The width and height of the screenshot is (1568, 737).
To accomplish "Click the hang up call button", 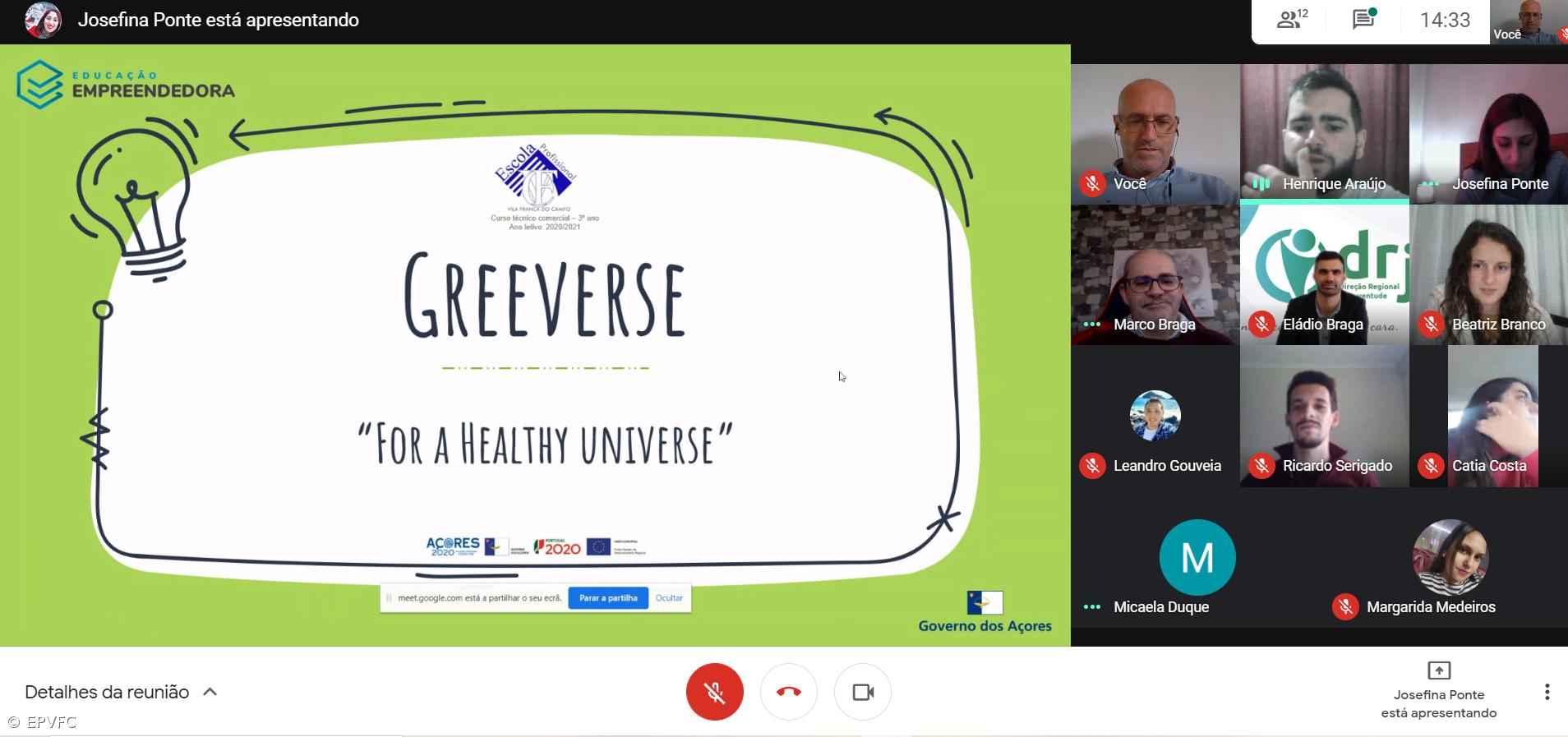I will (x=788, y=692).
